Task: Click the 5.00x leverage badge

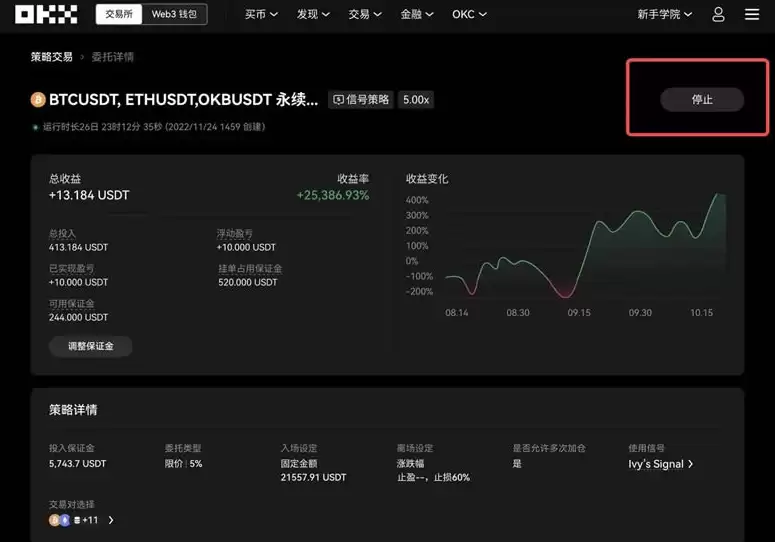Action: click(416, 100)
